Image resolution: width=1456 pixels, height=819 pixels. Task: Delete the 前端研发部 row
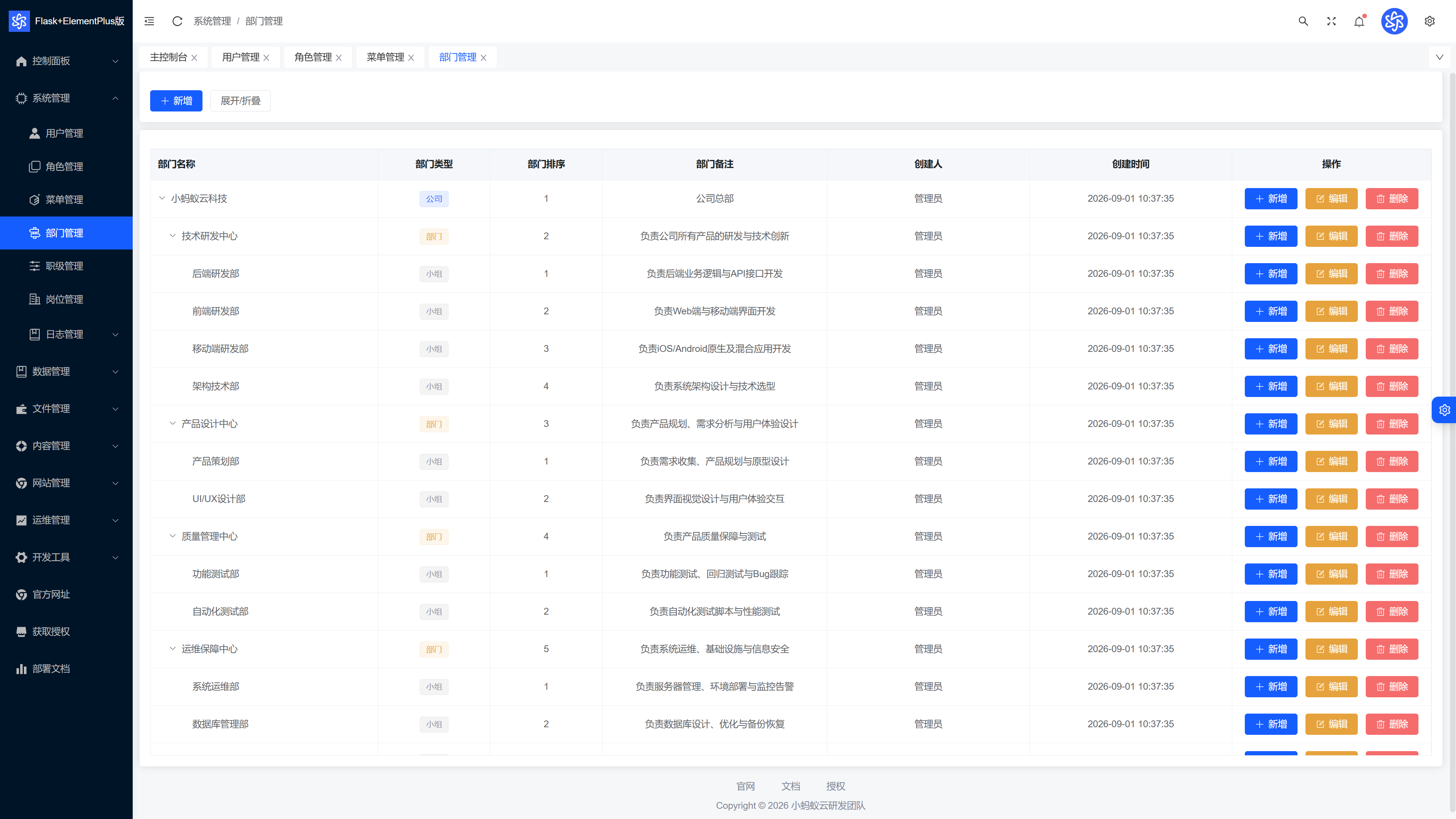tap(1392, 311)
